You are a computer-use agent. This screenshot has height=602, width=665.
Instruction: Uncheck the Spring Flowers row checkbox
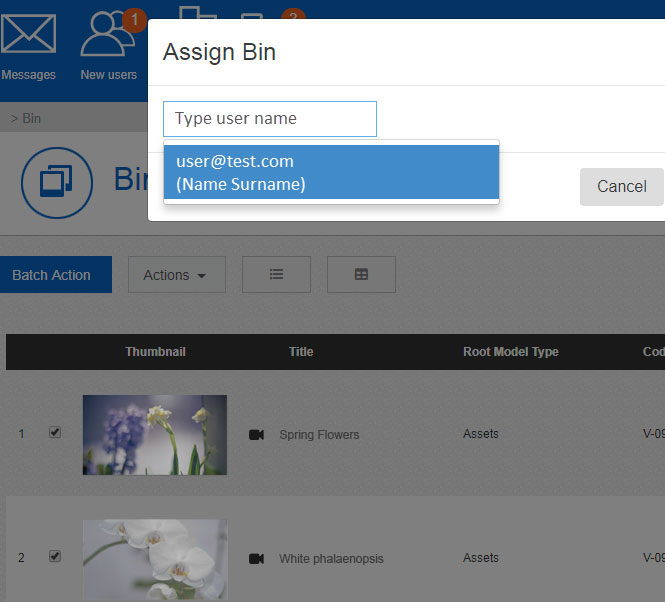55,433
